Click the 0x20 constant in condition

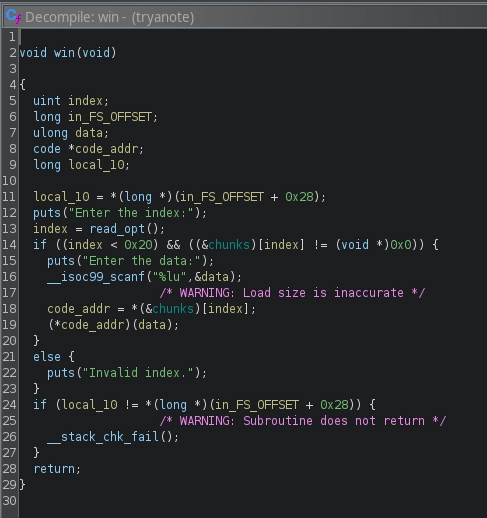tap(138, 245)
